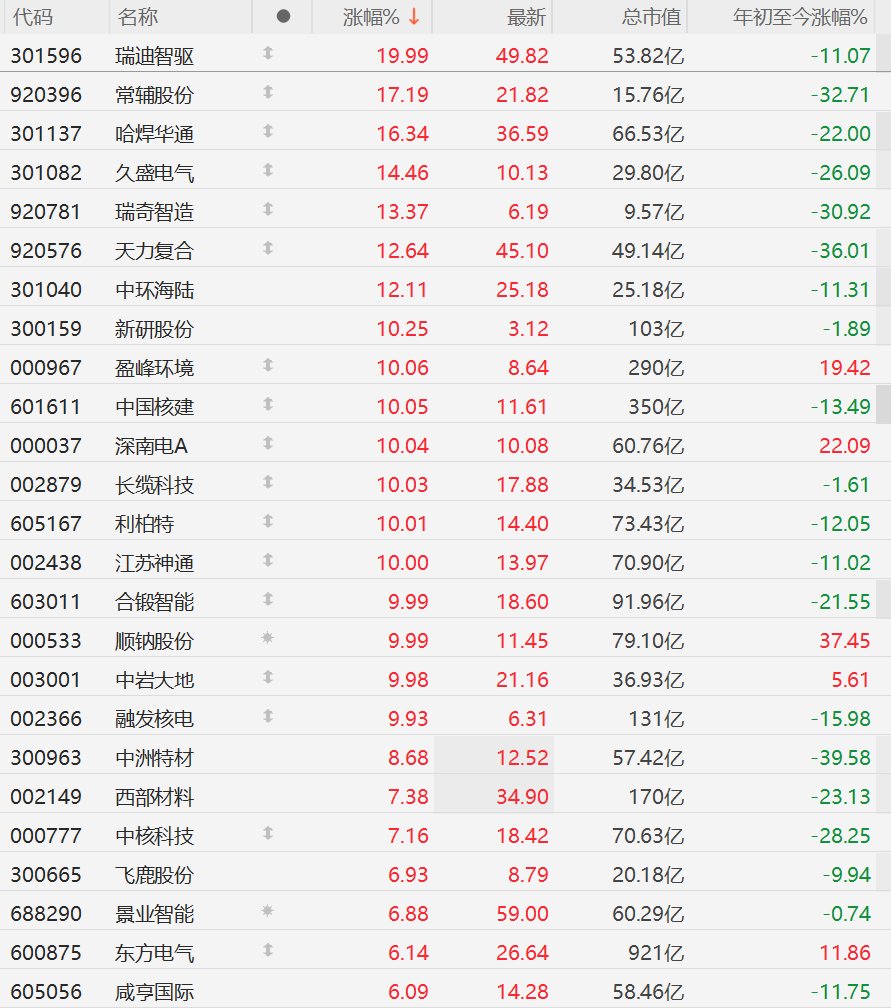Click the up-down arrow icon for 盈峰环境

click(268, 365)
